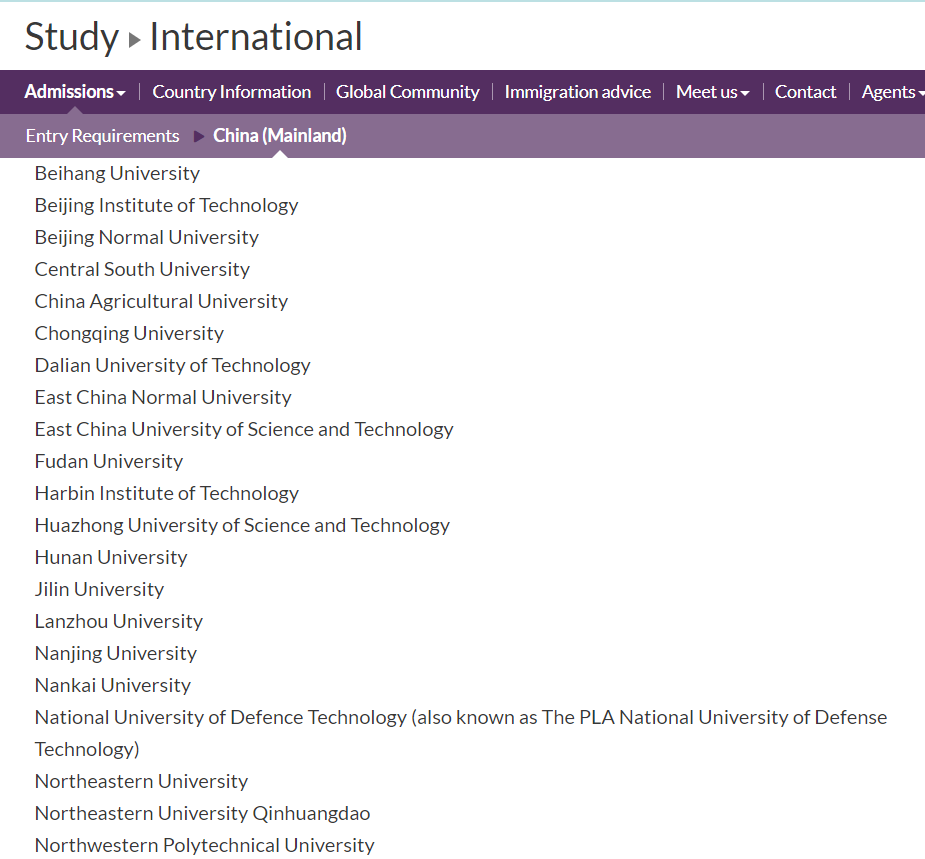Screen dimensions: 925x859
Task: Click Dalian University of Technology entry
Action: [172, 365]
